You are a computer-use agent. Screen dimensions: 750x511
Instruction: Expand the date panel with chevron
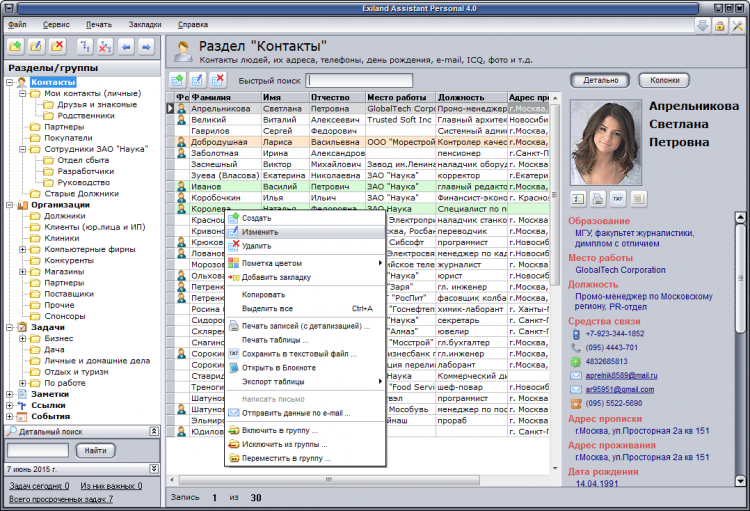tap(153, 468)
